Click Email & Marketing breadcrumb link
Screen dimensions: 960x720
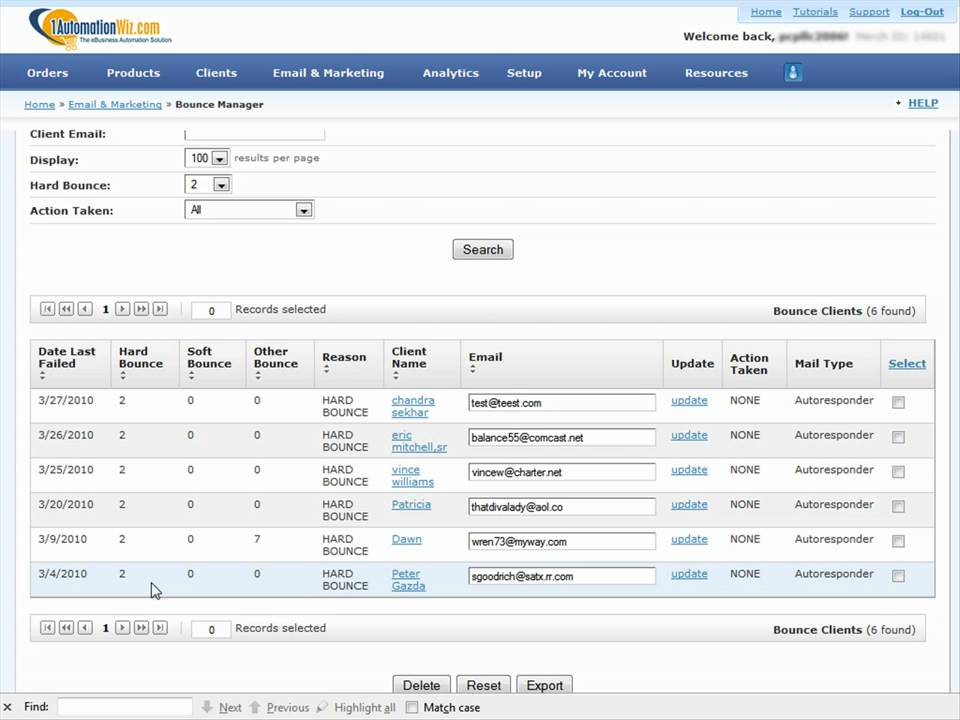(115, 105)
